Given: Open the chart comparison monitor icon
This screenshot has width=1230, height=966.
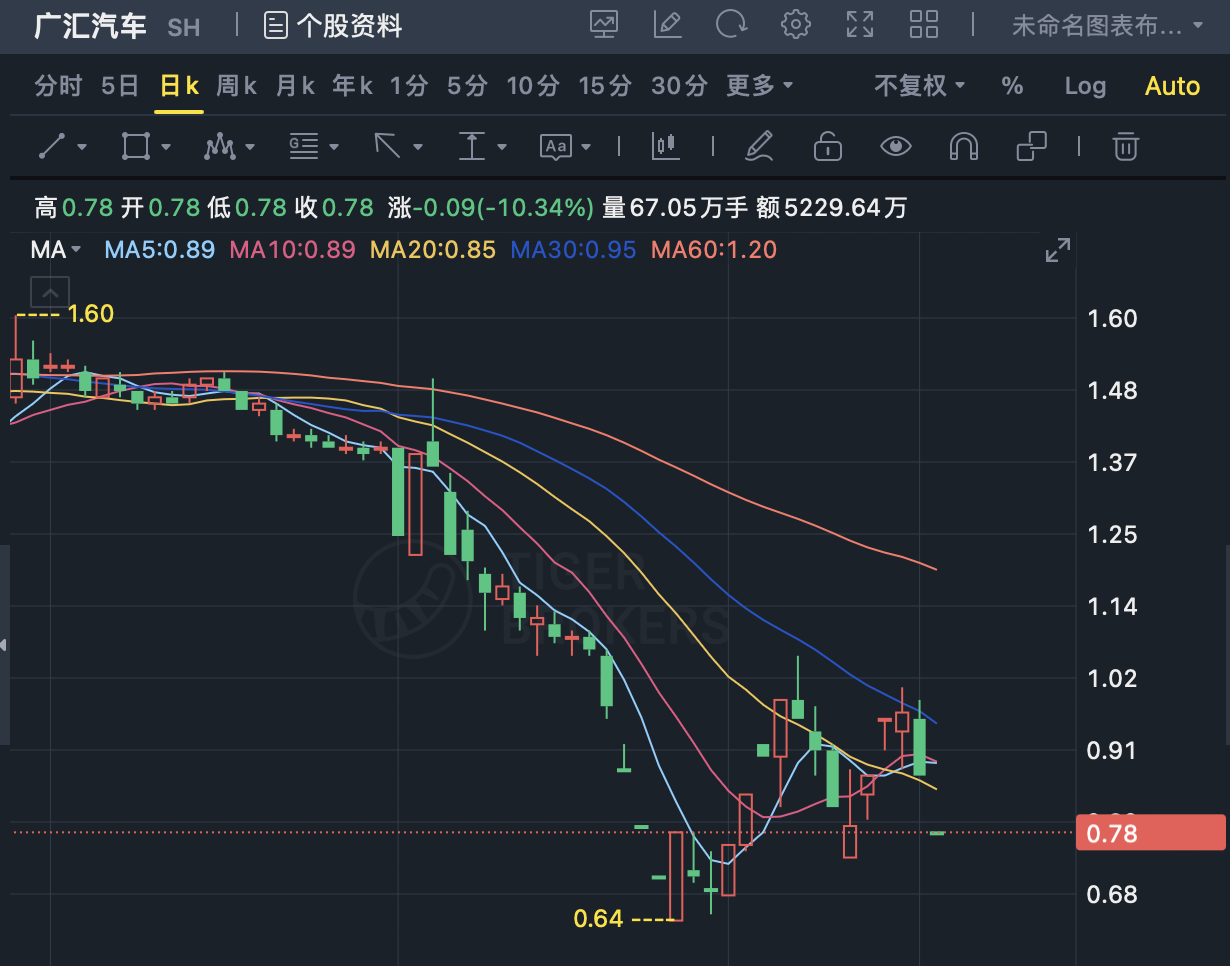Looking at the screenshot, I should [604, 25].
